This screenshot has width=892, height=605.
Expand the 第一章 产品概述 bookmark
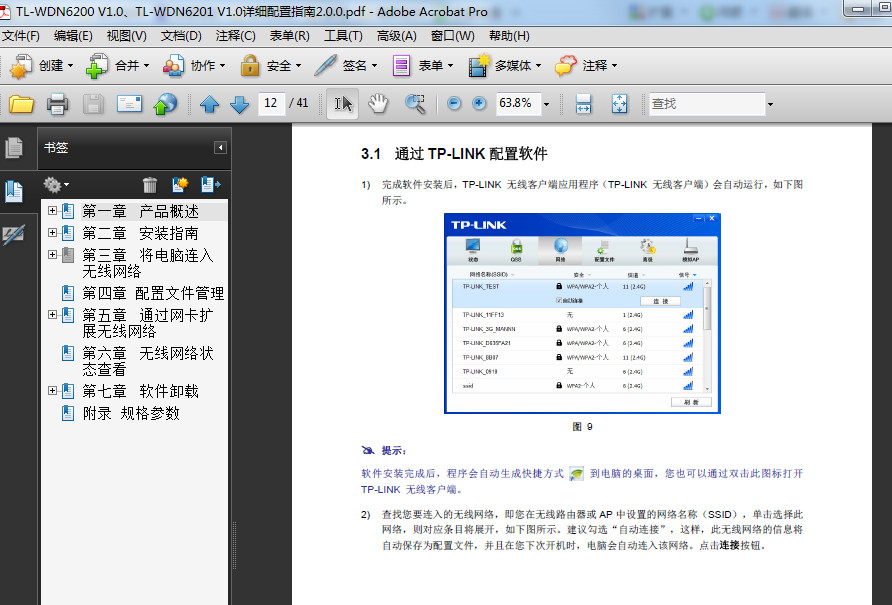[x=51, y=211]
